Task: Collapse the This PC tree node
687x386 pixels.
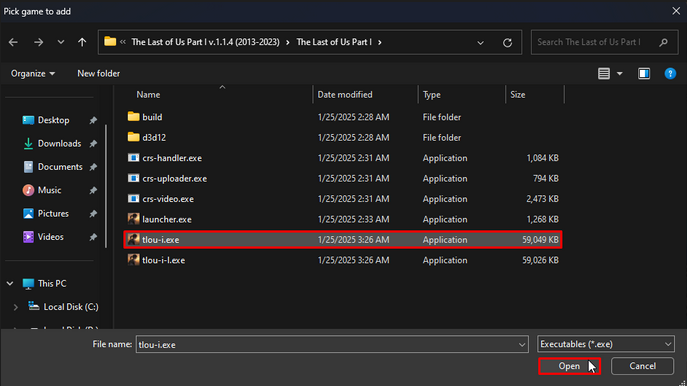Action: click(x=10, y=283)
